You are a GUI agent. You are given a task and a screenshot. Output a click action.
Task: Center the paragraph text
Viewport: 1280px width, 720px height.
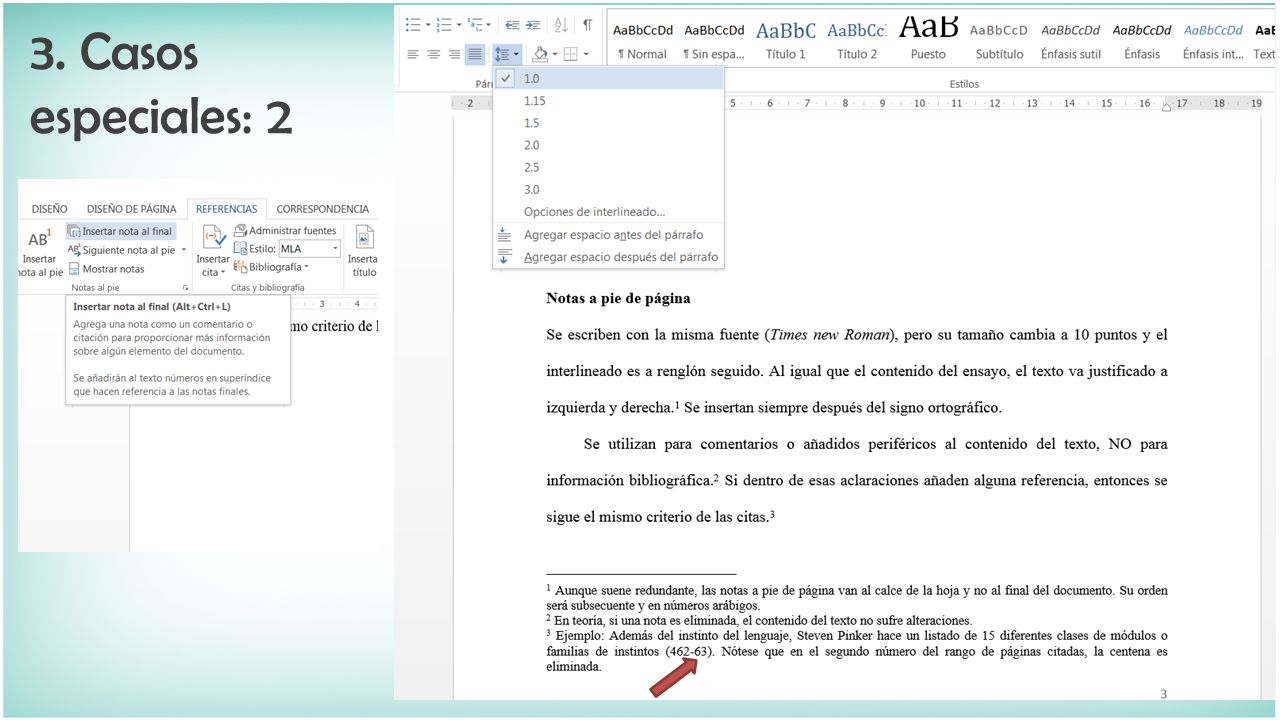(x=434, y=54)
